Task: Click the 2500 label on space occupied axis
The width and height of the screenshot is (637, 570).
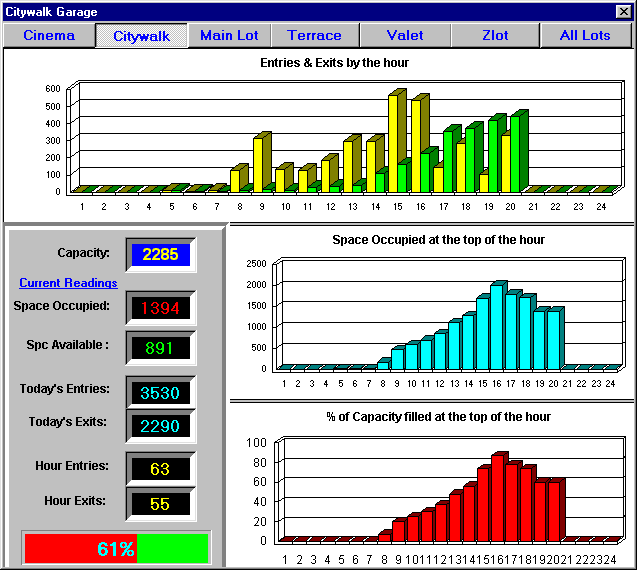Action: click(x=256, y=264)
